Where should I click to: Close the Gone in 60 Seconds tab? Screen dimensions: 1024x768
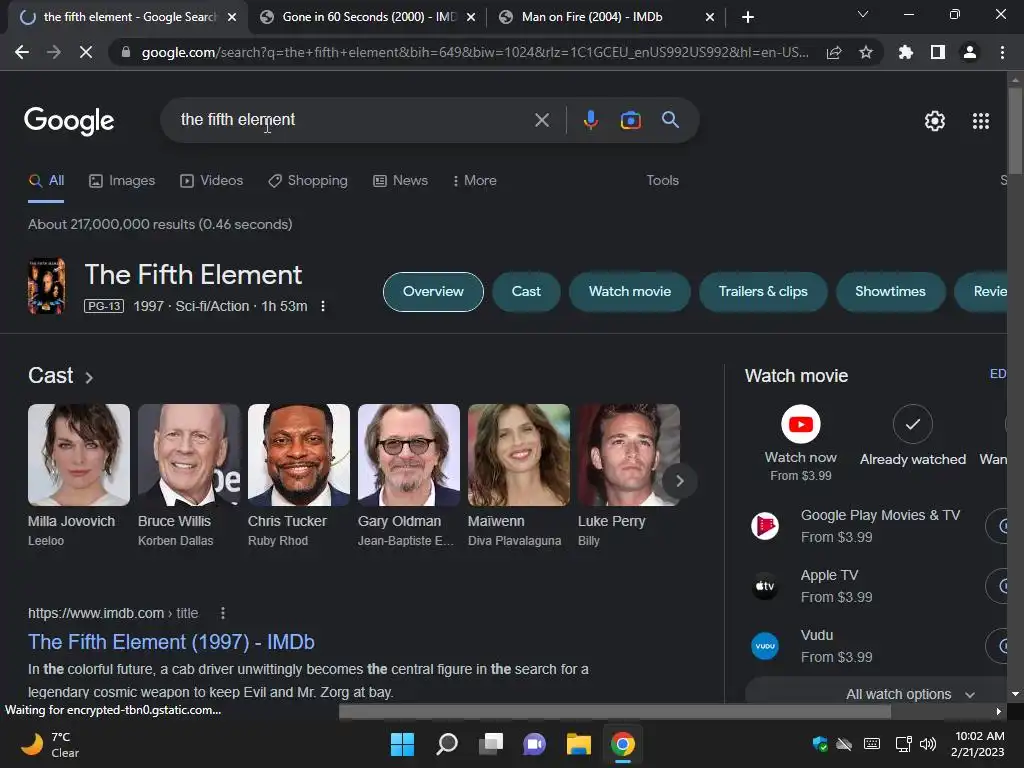[x=471, y=17]
